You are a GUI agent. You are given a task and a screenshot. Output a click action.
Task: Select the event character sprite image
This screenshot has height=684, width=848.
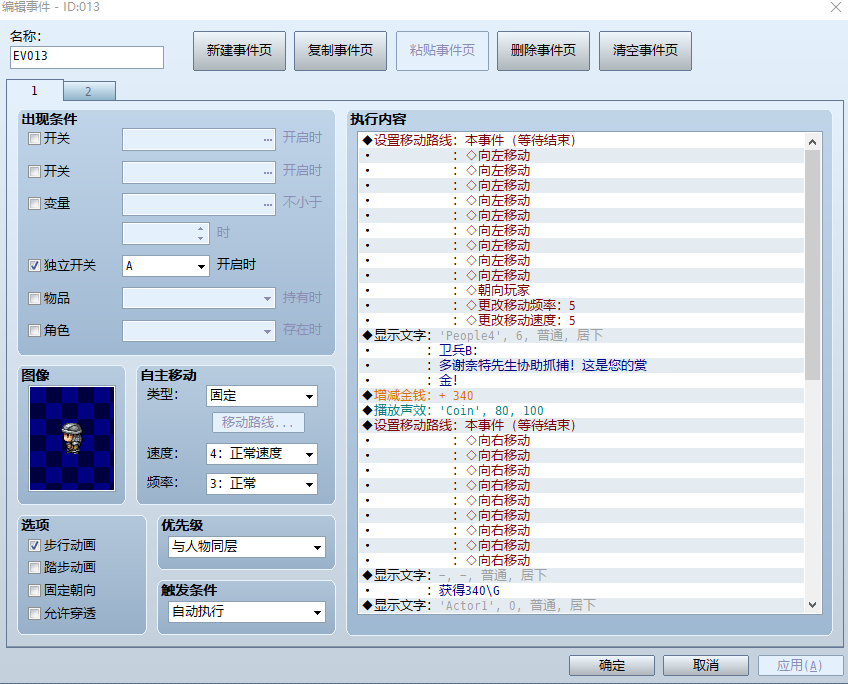(72, 438)
